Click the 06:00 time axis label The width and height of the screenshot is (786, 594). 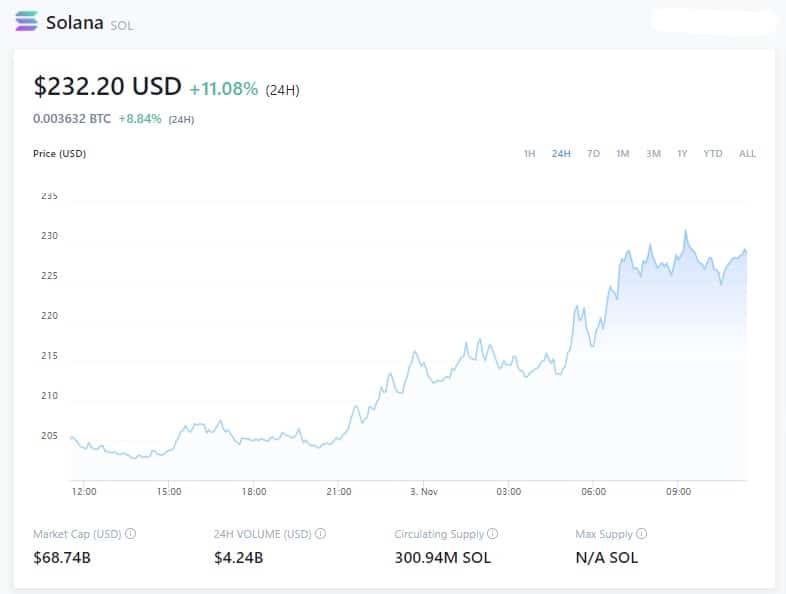pos(594,492)
